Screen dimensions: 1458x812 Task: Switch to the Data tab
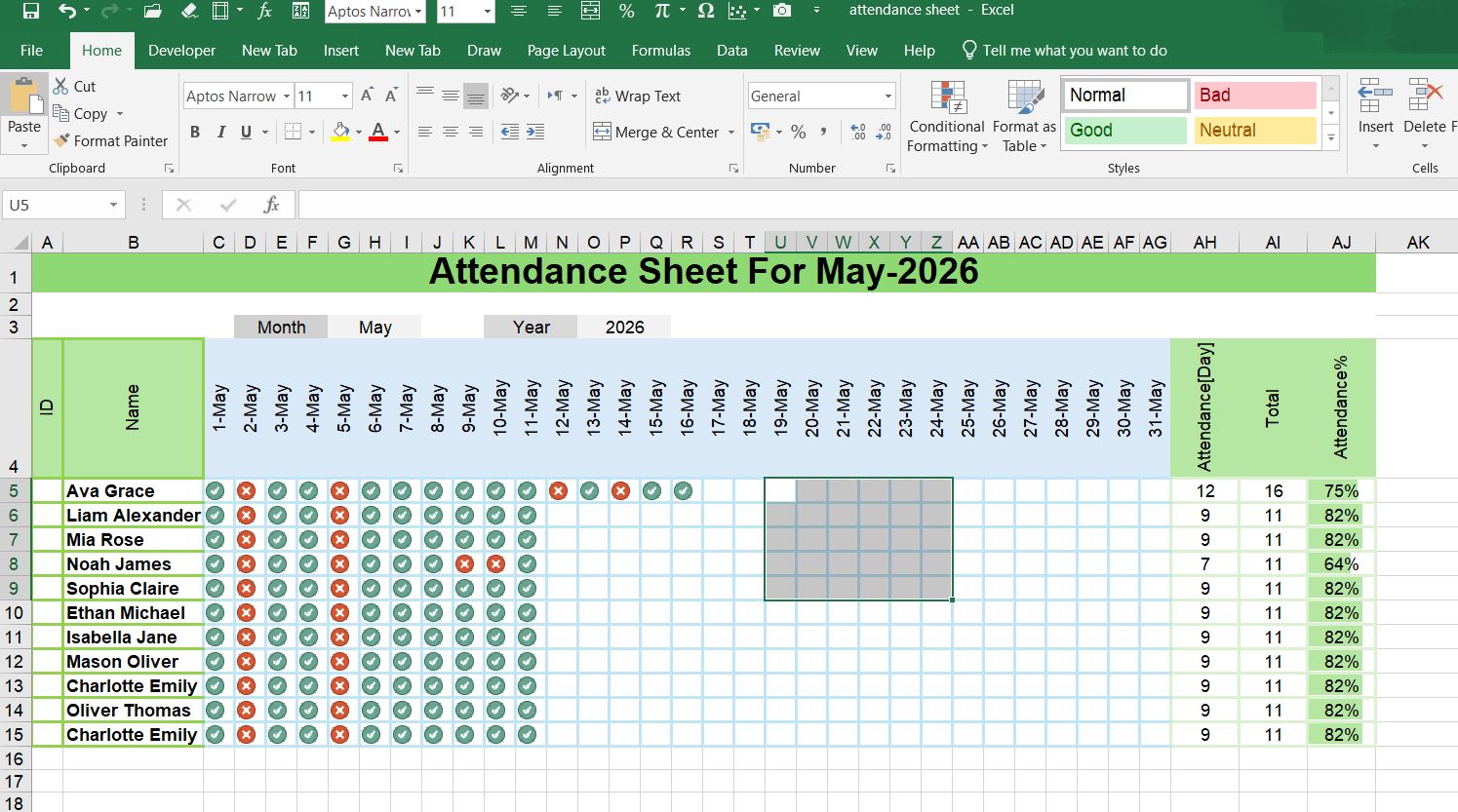coord(731,51)
